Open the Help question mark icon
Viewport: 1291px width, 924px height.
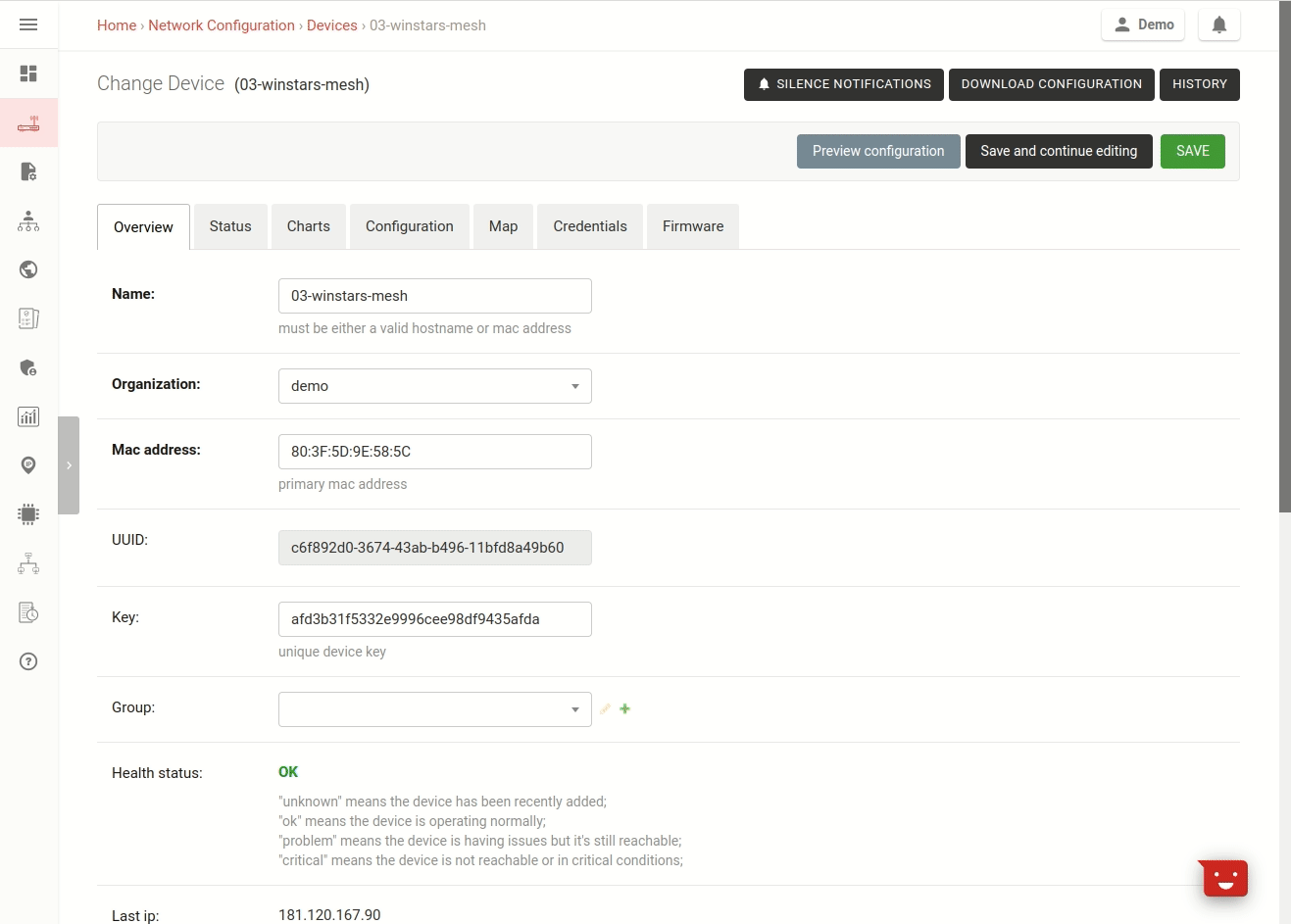coord(27,661)
